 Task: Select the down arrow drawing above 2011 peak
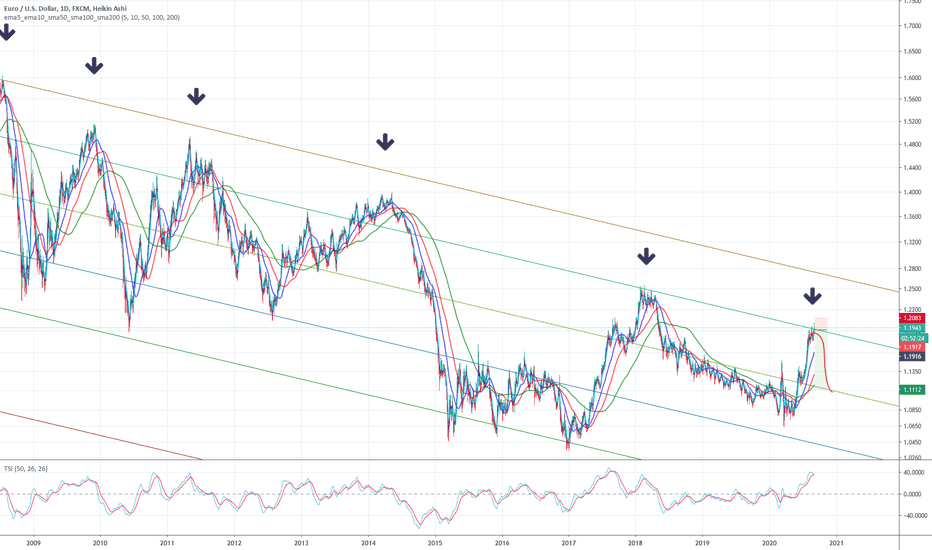[x=196, y=96]
